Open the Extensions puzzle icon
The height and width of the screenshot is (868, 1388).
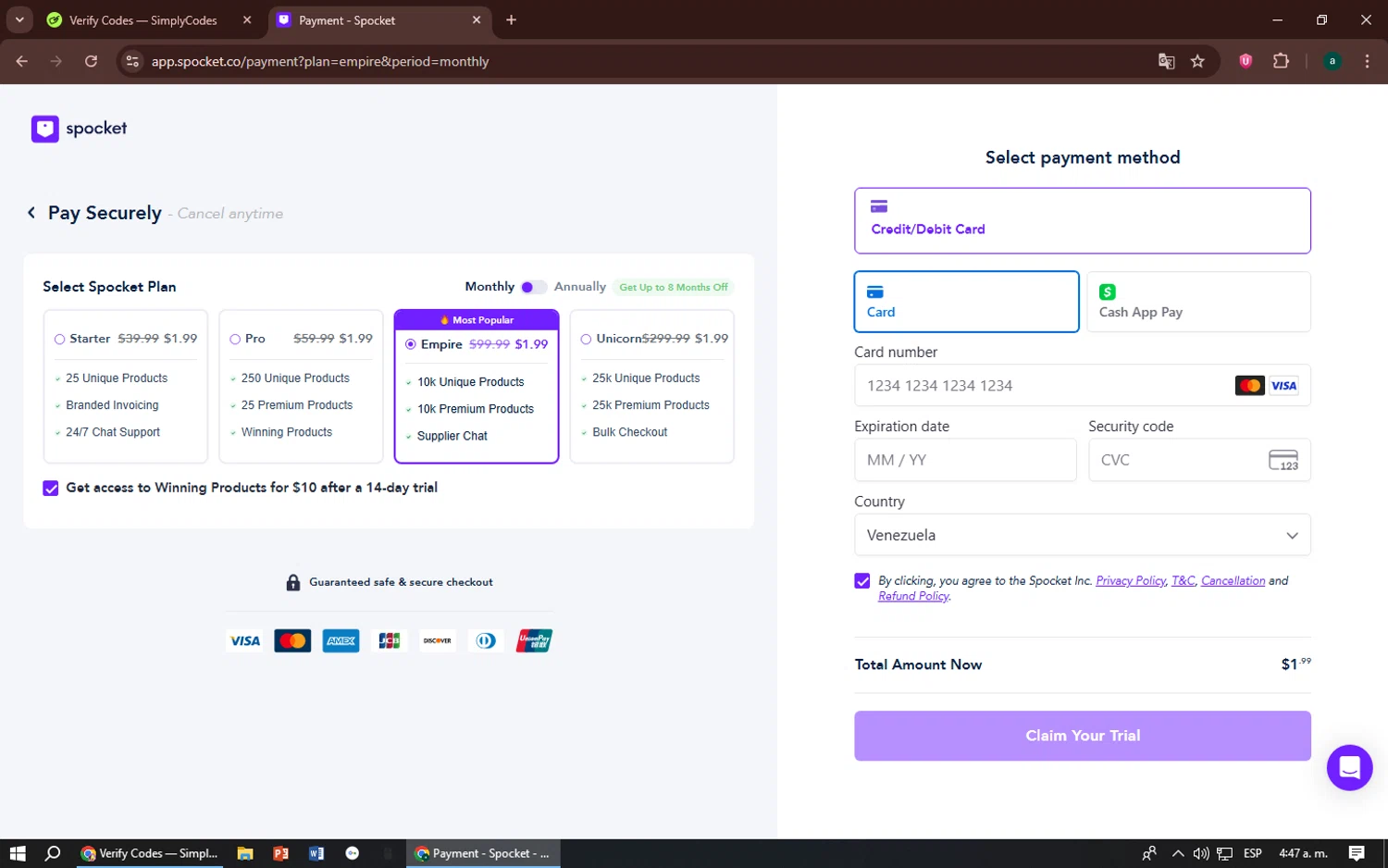(x=1281, y=61)
